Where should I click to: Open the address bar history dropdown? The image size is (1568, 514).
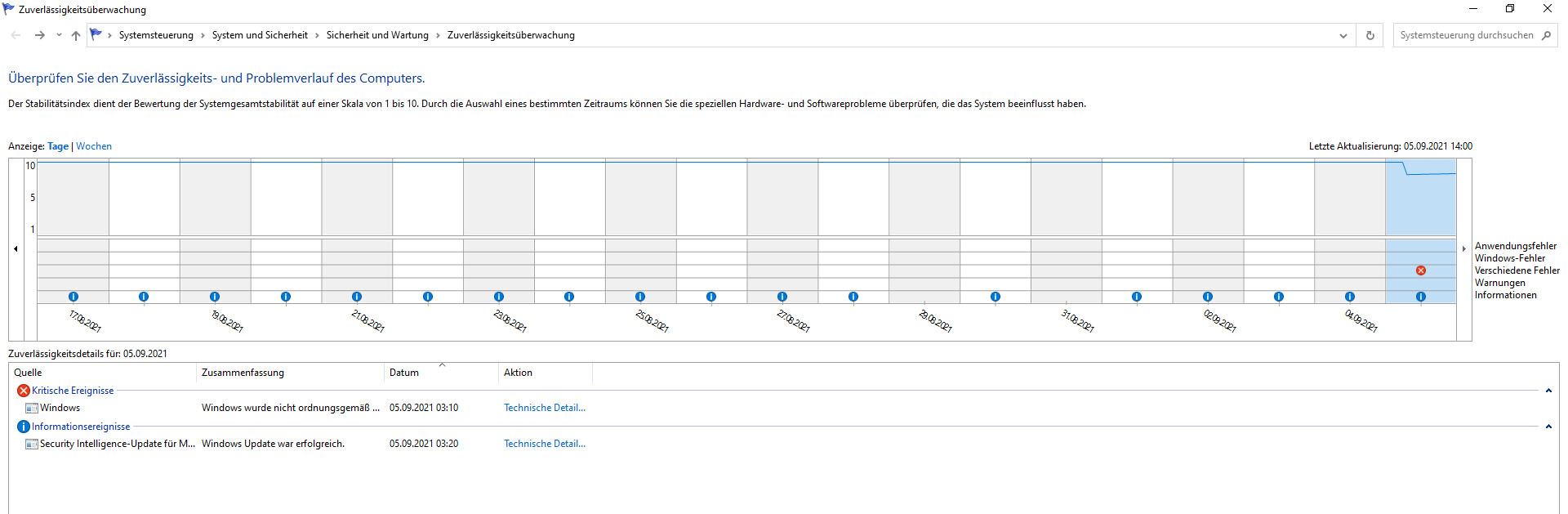click(x=1343, y=35)
